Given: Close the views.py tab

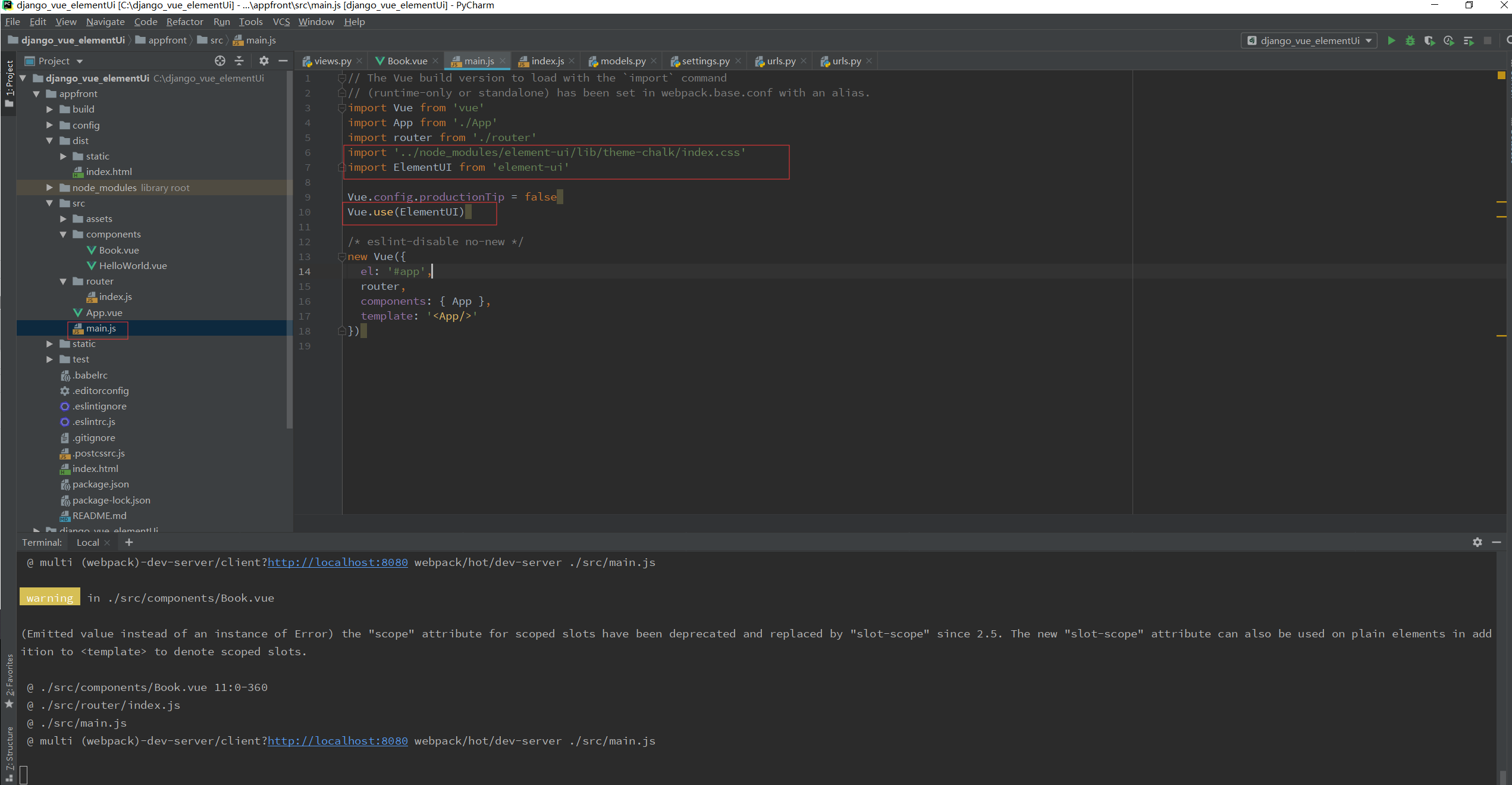Looking at the screenshot, I should tap(359, 61).
